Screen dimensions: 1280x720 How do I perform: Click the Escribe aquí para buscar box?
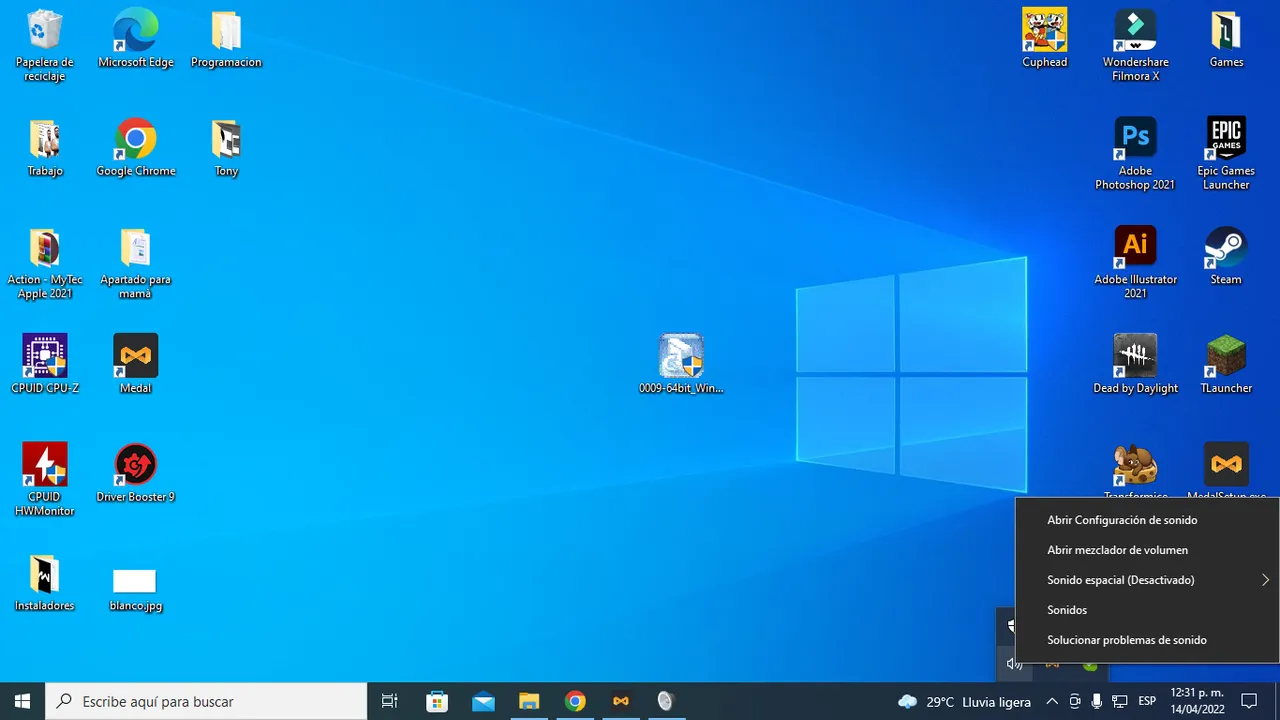click(207, 701)
